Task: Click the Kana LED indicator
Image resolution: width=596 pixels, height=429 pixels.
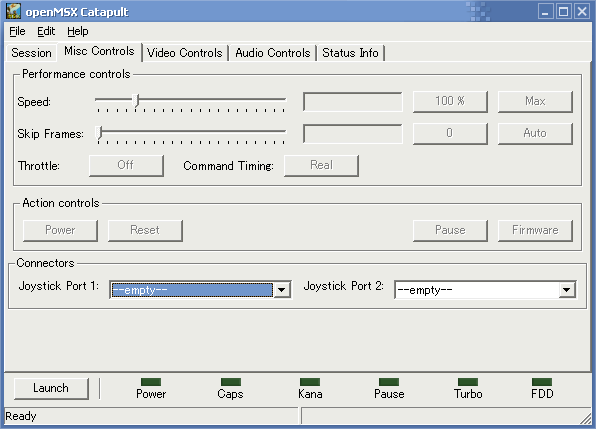Action: tap(310, 382)
